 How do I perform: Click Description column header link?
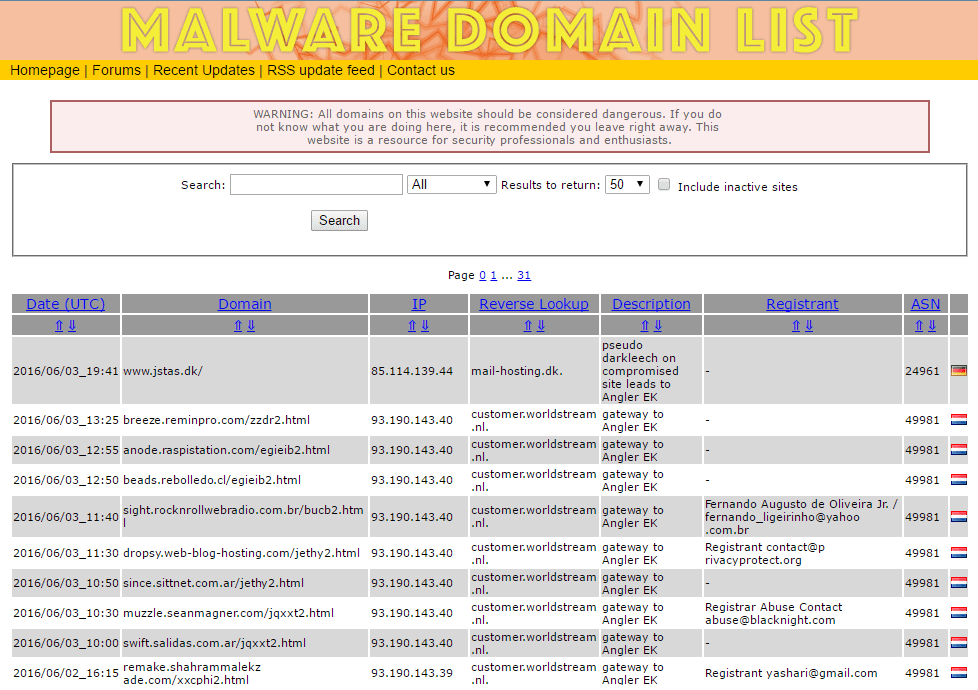click(651, 304)
